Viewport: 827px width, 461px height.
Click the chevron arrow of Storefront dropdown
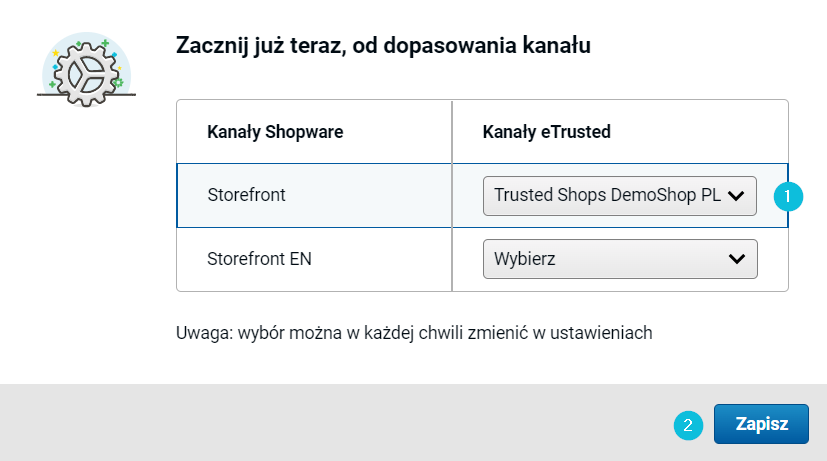pyautogui.click(x=736, y=196)
